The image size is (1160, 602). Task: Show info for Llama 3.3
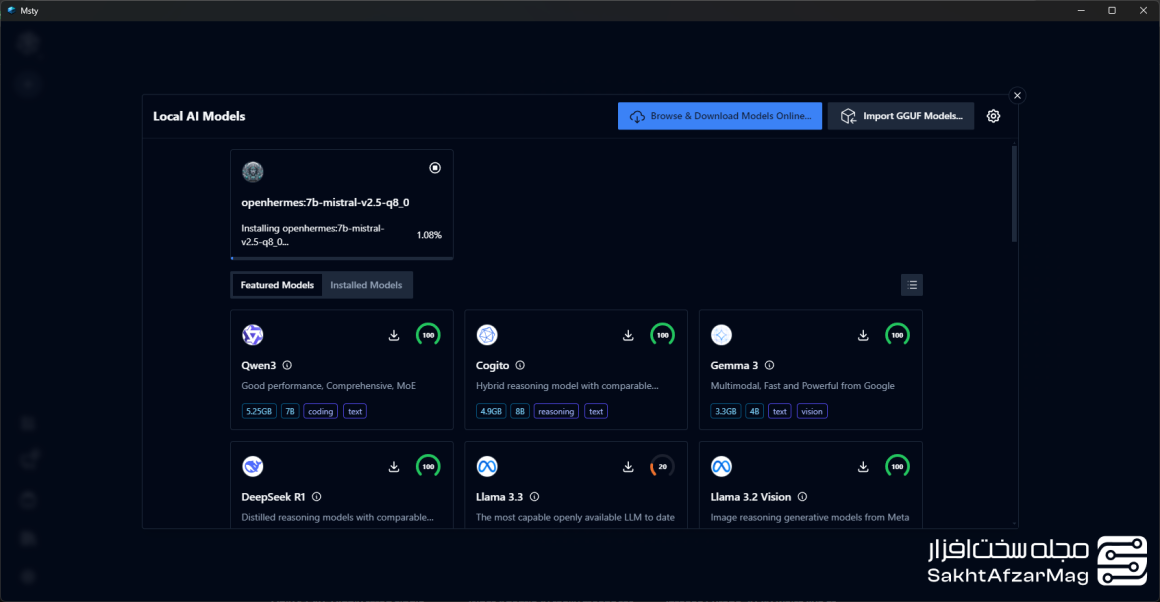pyautogui.click(x=534, y=497)
